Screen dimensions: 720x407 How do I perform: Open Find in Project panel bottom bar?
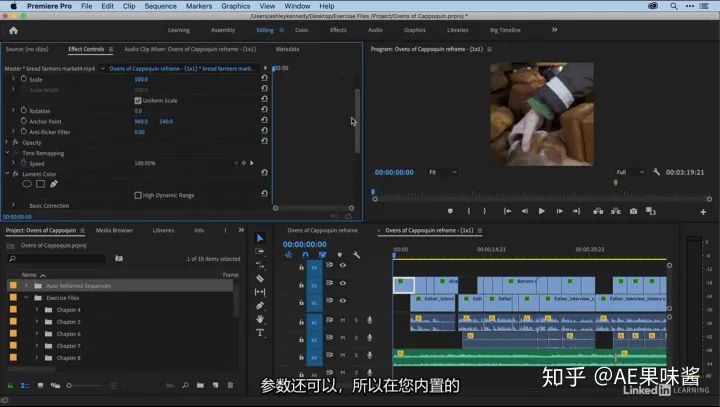tap(185, 385)
